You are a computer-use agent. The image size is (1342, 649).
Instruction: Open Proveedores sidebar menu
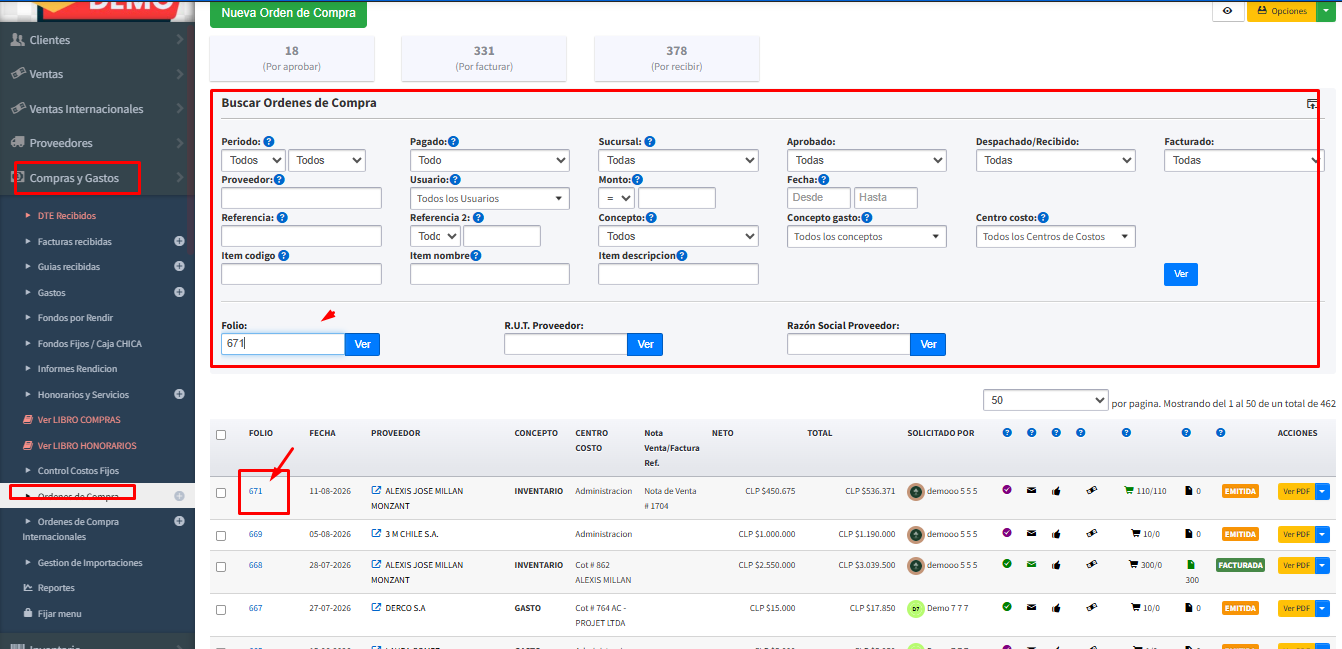[x=61, y=143]
